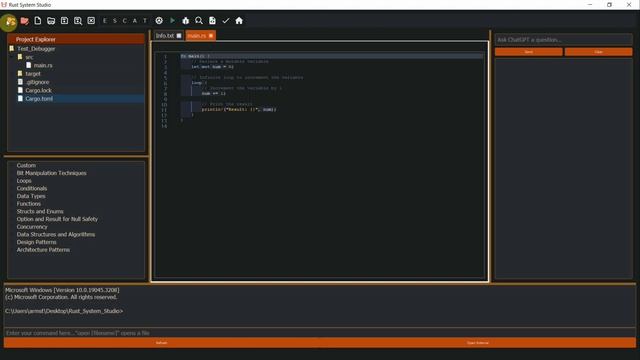Select the target folder
This screenshot has height=360, width=640.
point(33,74)
